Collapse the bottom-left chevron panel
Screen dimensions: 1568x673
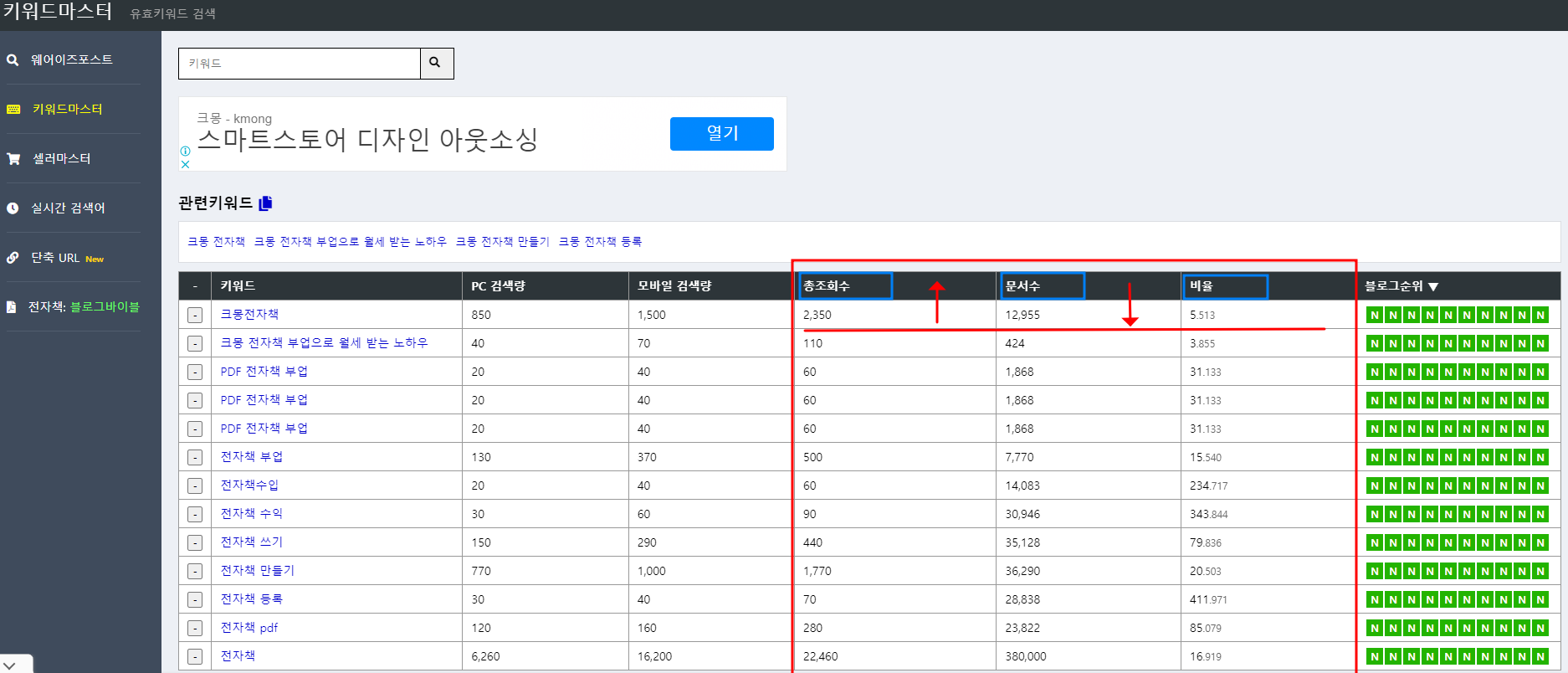(10, 665)
